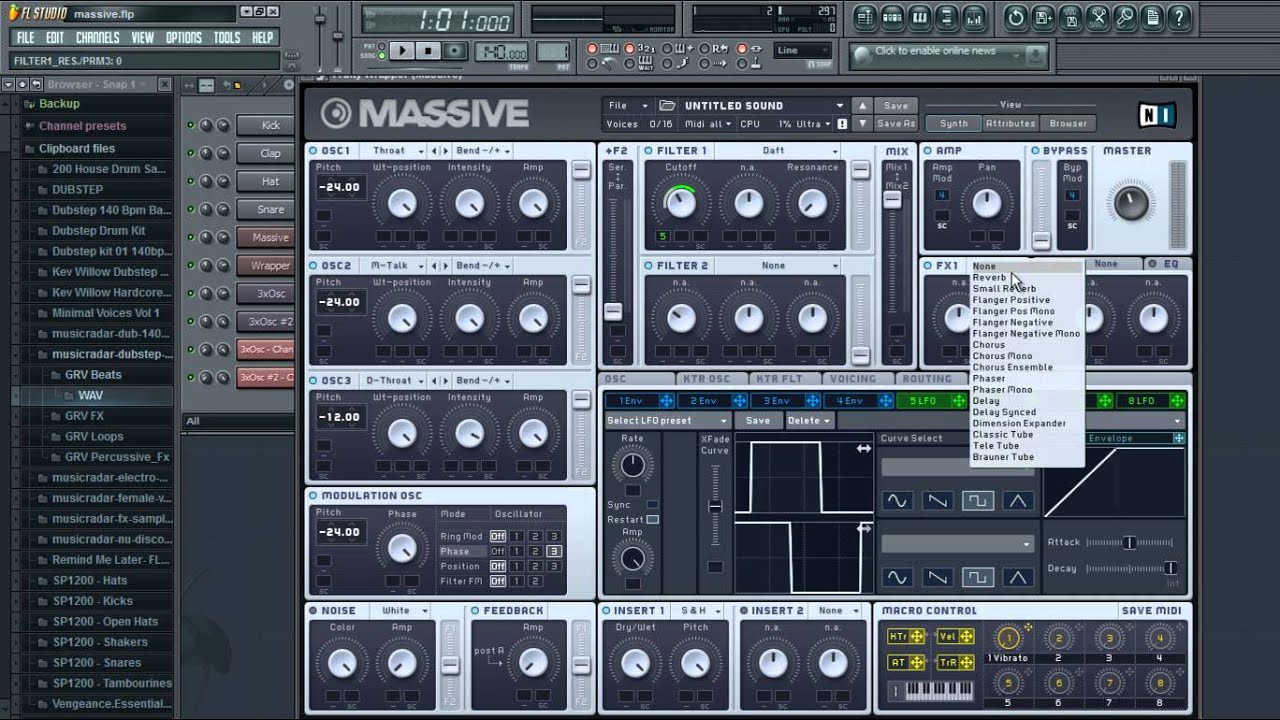The height and width of the screenshot is (720, 1280).
Task: Click the KTr macro source handle
Action: (917, 637)
